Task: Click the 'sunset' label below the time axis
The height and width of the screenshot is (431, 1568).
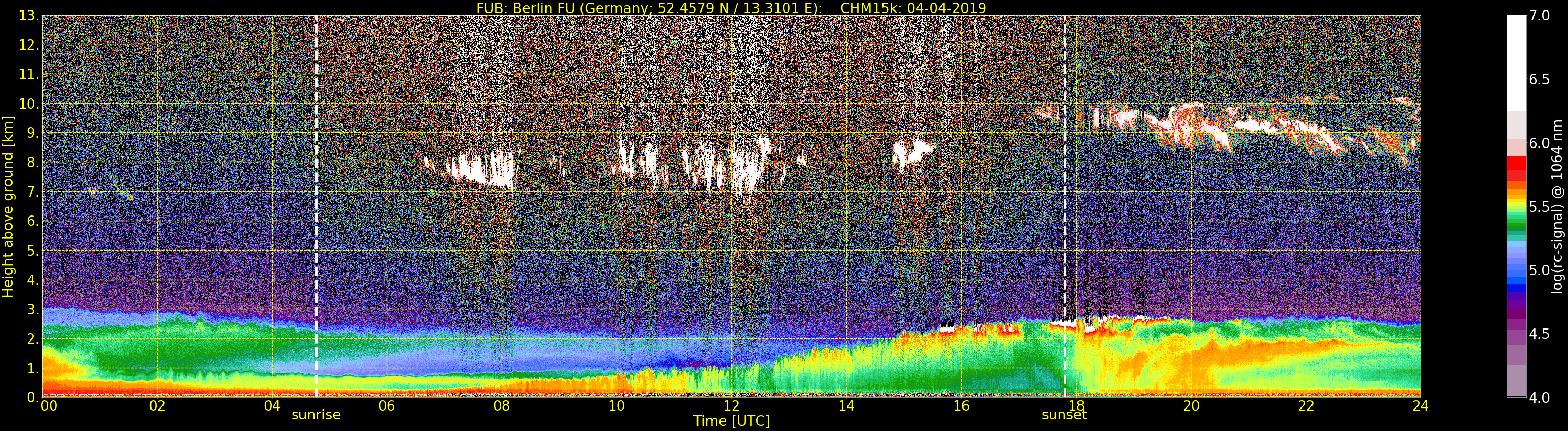Action: [x=1064, y=415]
